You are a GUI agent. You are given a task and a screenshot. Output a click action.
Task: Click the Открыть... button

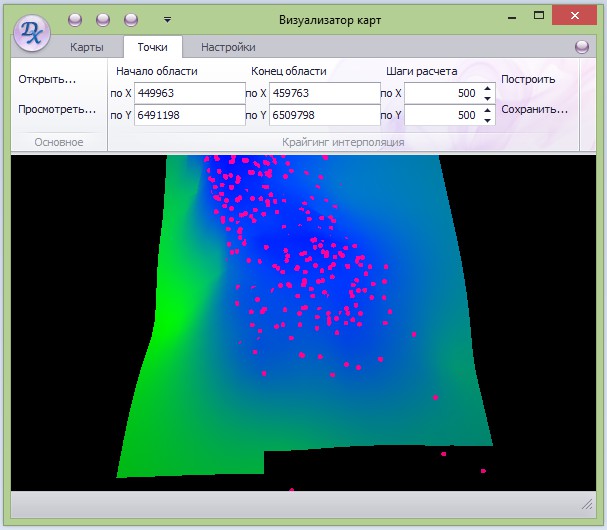47,79
